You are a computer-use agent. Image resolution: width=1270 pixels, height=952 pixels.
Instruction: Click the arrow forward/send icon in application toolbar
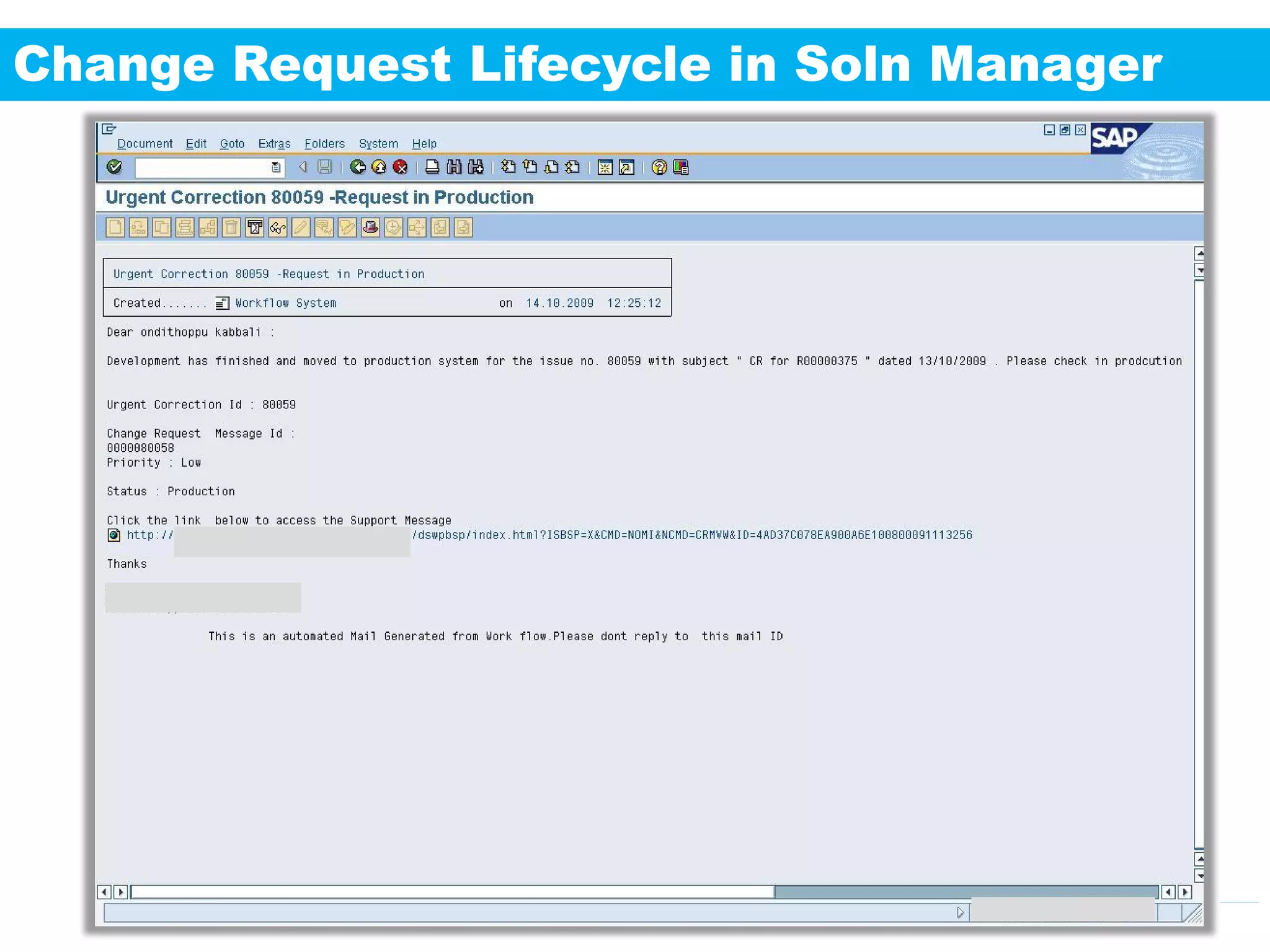tap(417, 227)
